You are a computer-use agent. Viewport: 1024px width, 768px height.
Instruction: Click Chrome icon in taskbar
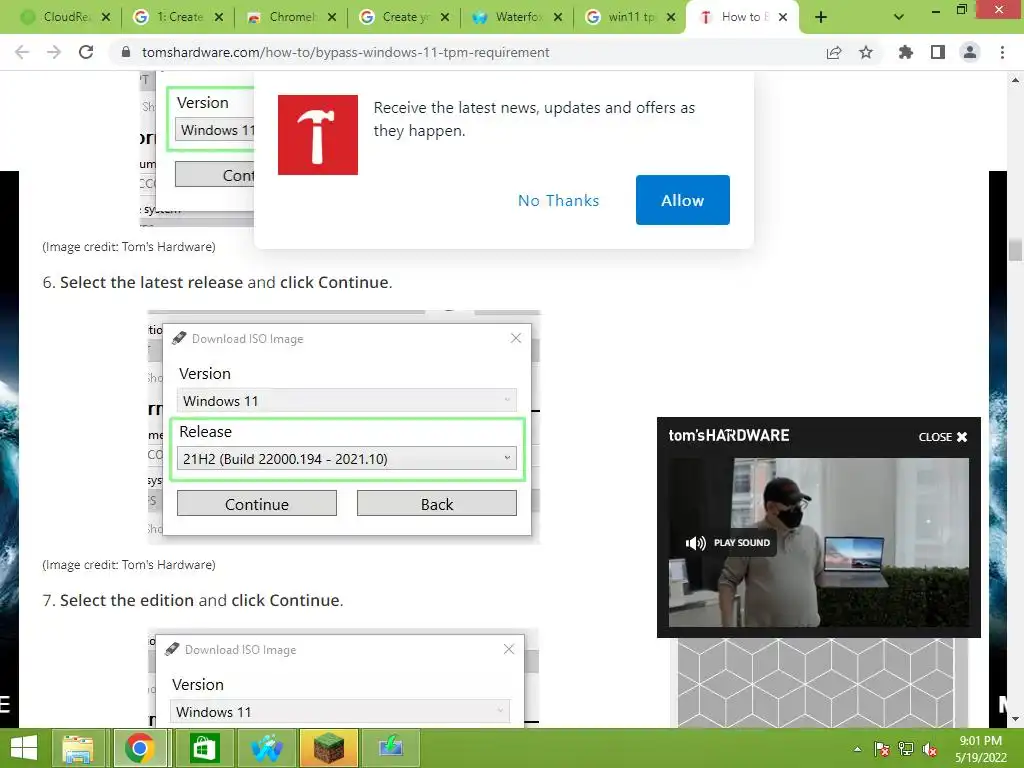coord(140,748)
